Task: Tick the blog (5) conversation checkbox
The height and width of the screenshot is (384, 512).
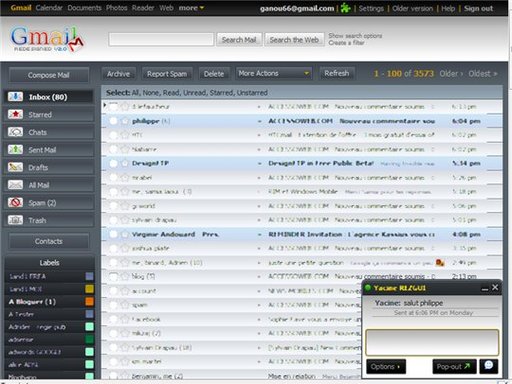Action: coord(113,277)
